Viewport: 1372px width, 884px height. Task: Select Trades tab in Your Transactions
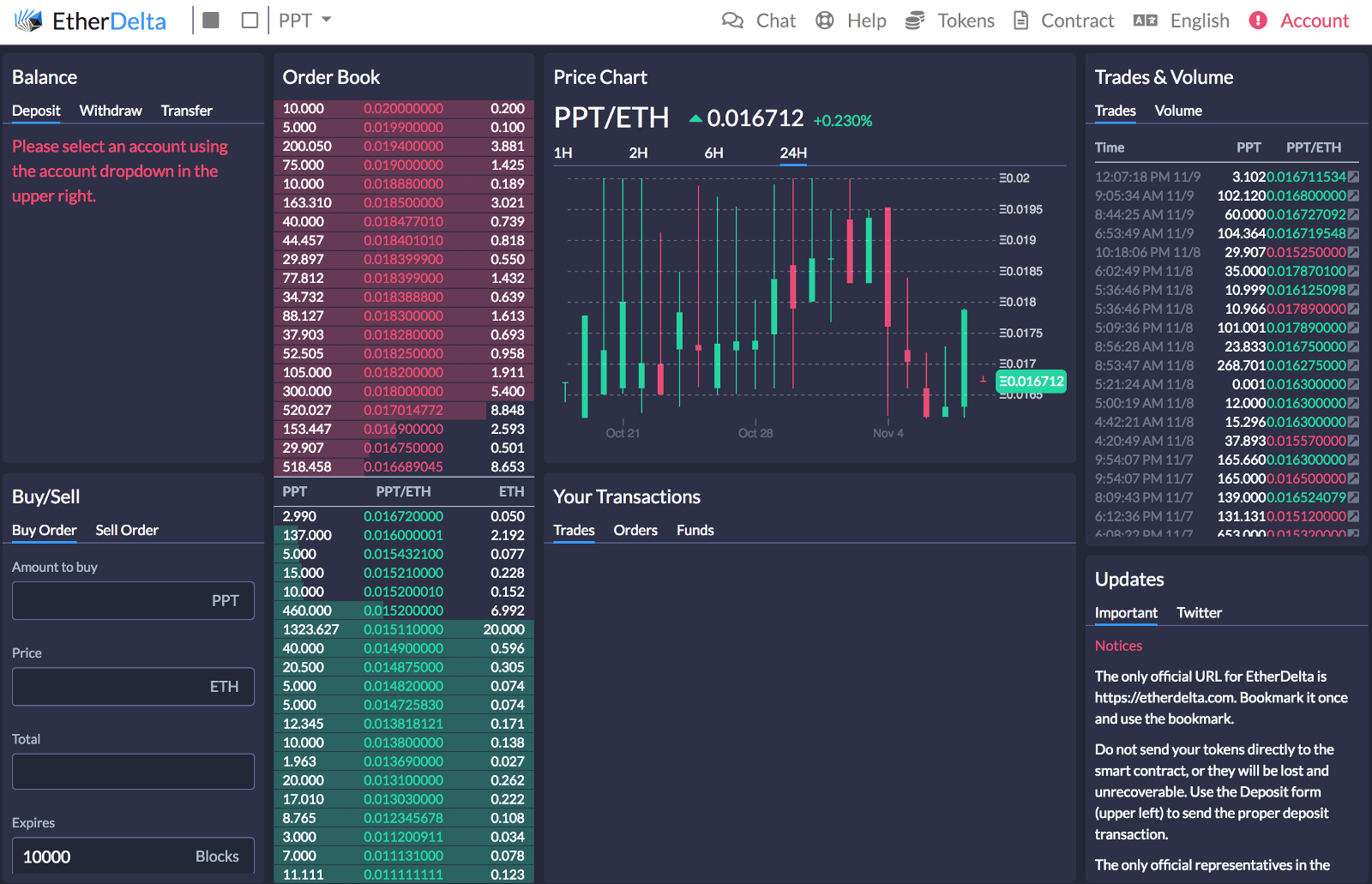(575, 530)
